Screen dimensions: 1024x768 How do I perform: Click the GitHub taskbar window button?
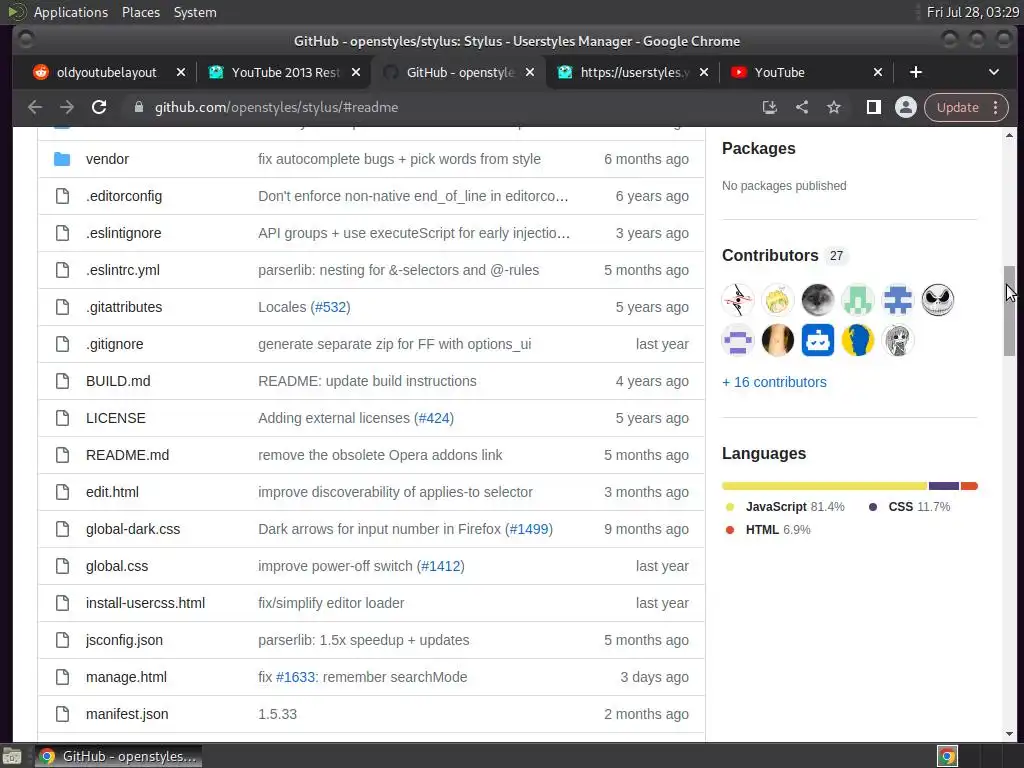(118, 756)
